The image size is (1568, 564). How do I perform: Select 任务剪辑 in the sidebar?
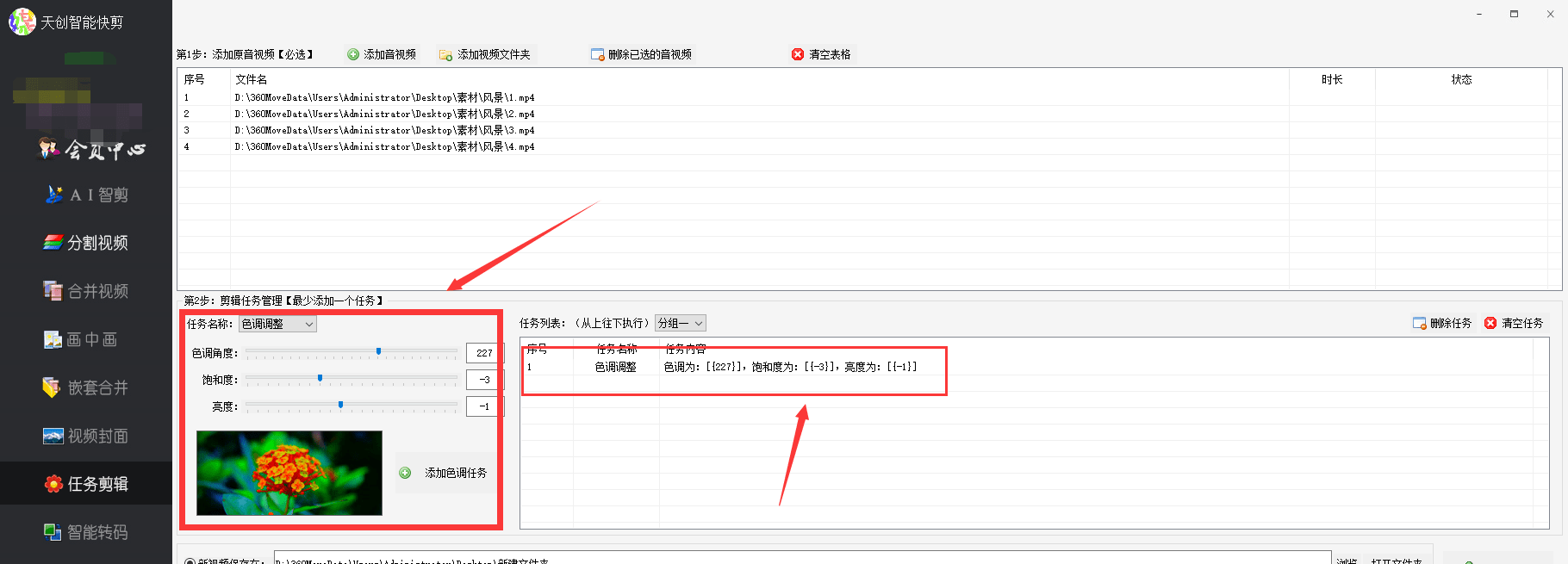(x=86, y=484)
